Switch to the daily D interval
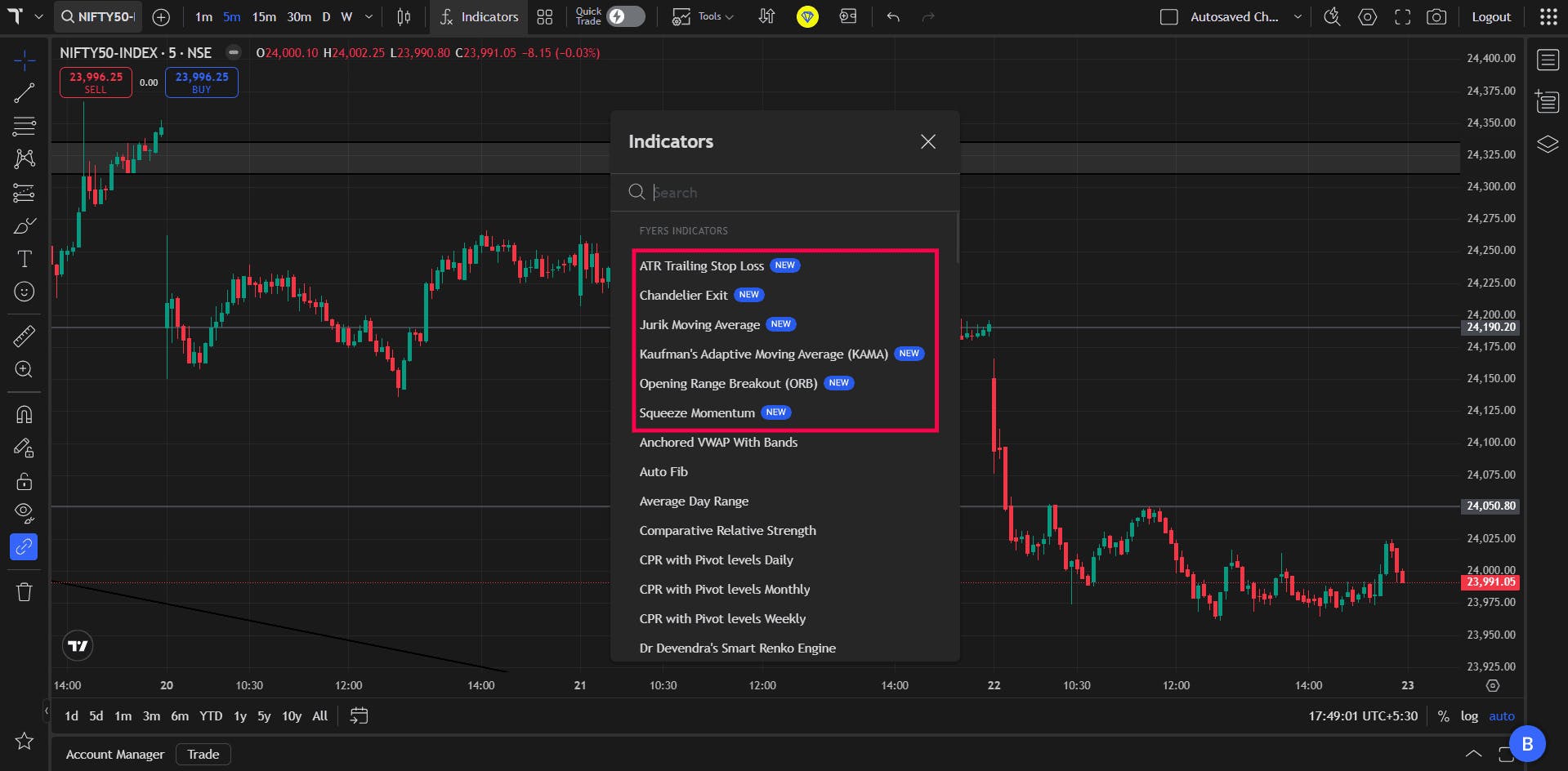1568x771 pixels. click(326, 17)
